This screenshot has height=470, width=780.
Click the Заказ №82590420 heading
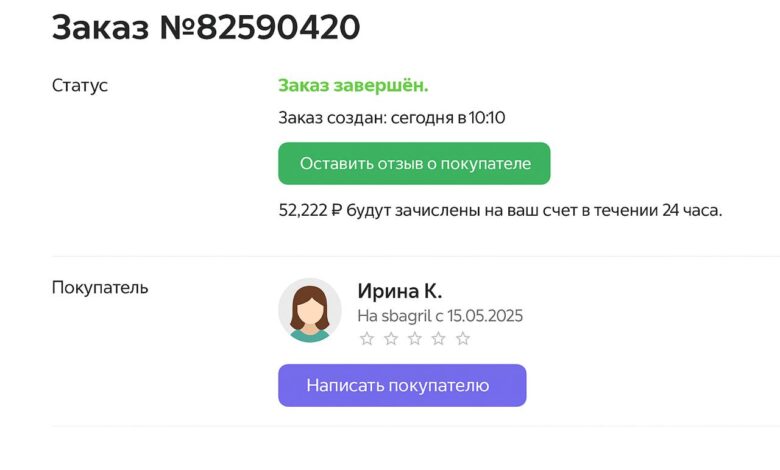click(x=206, y=27)
